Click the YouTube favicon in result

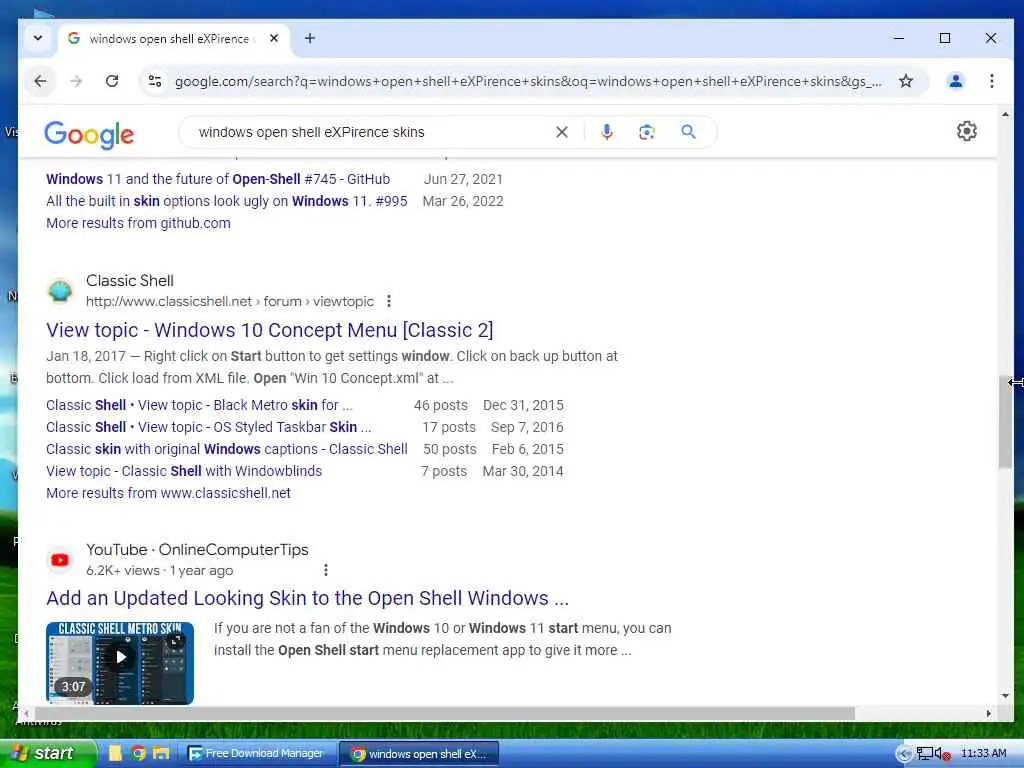coord(60,560)
